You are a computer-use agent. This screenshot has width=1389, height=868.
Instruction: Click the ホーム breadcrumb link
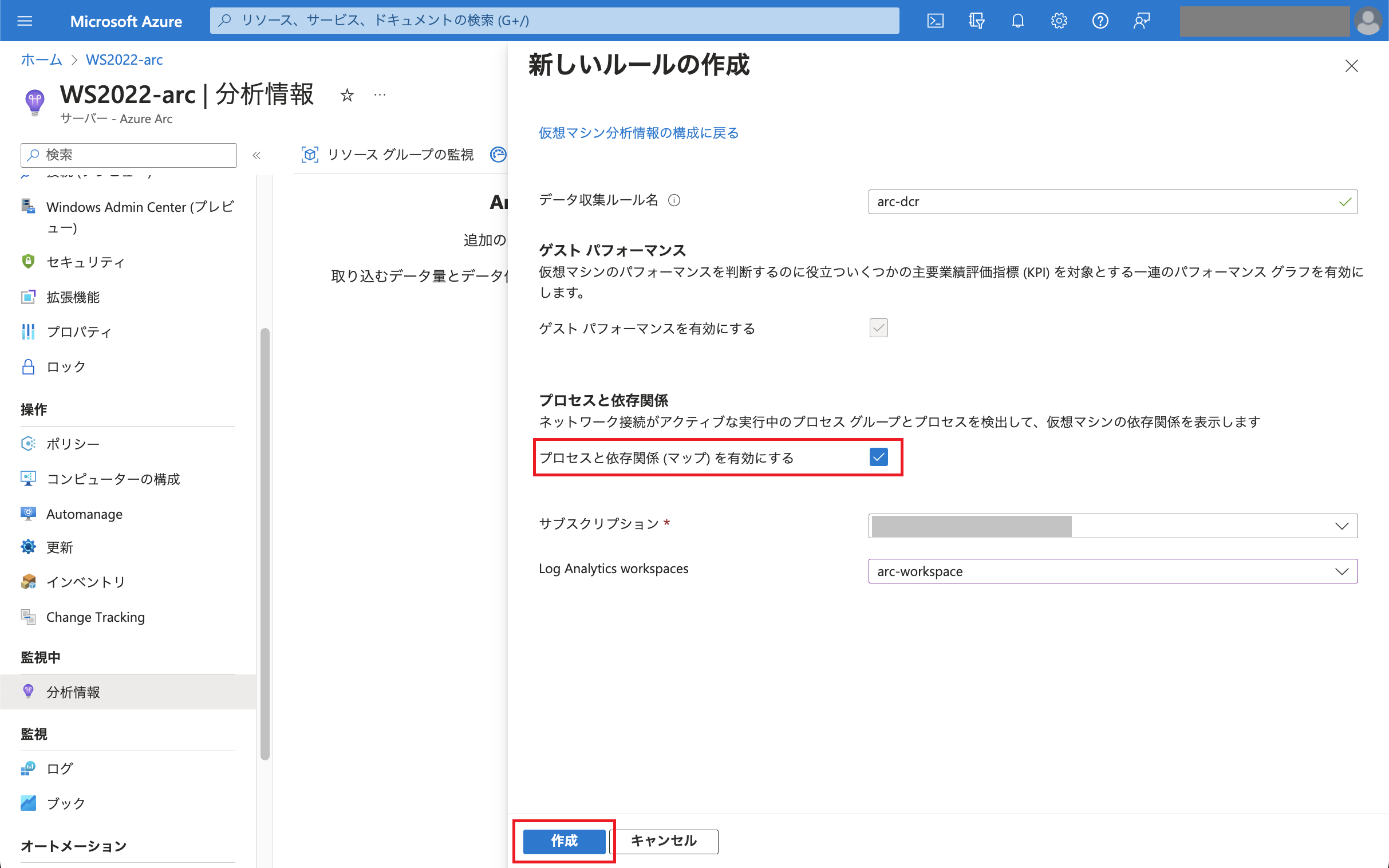click(x=41, y=60)
